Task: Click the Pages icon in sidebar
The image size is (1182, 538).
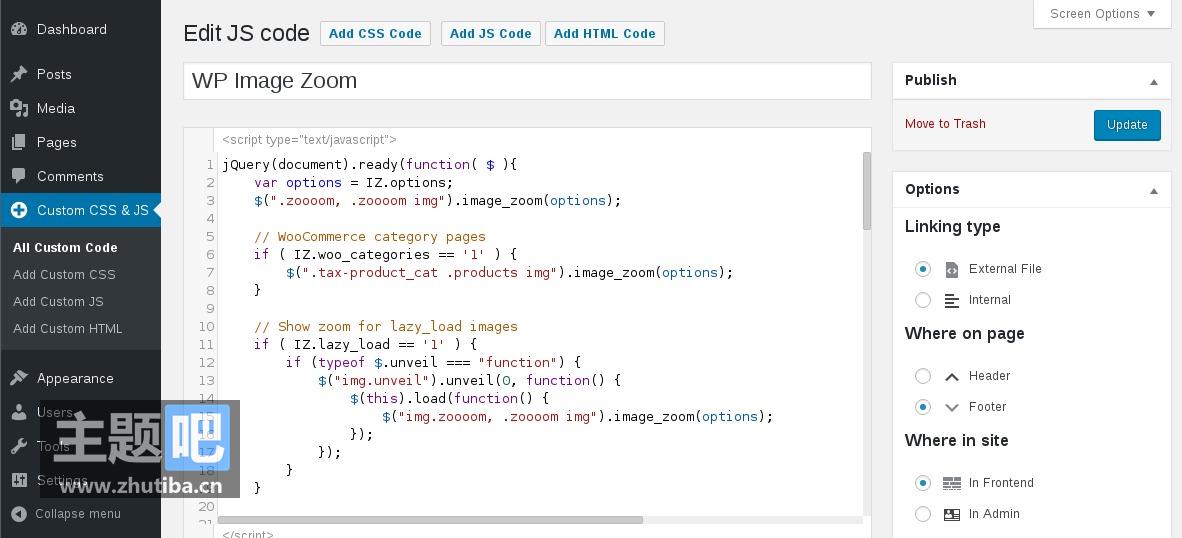Action: (18, 142)
